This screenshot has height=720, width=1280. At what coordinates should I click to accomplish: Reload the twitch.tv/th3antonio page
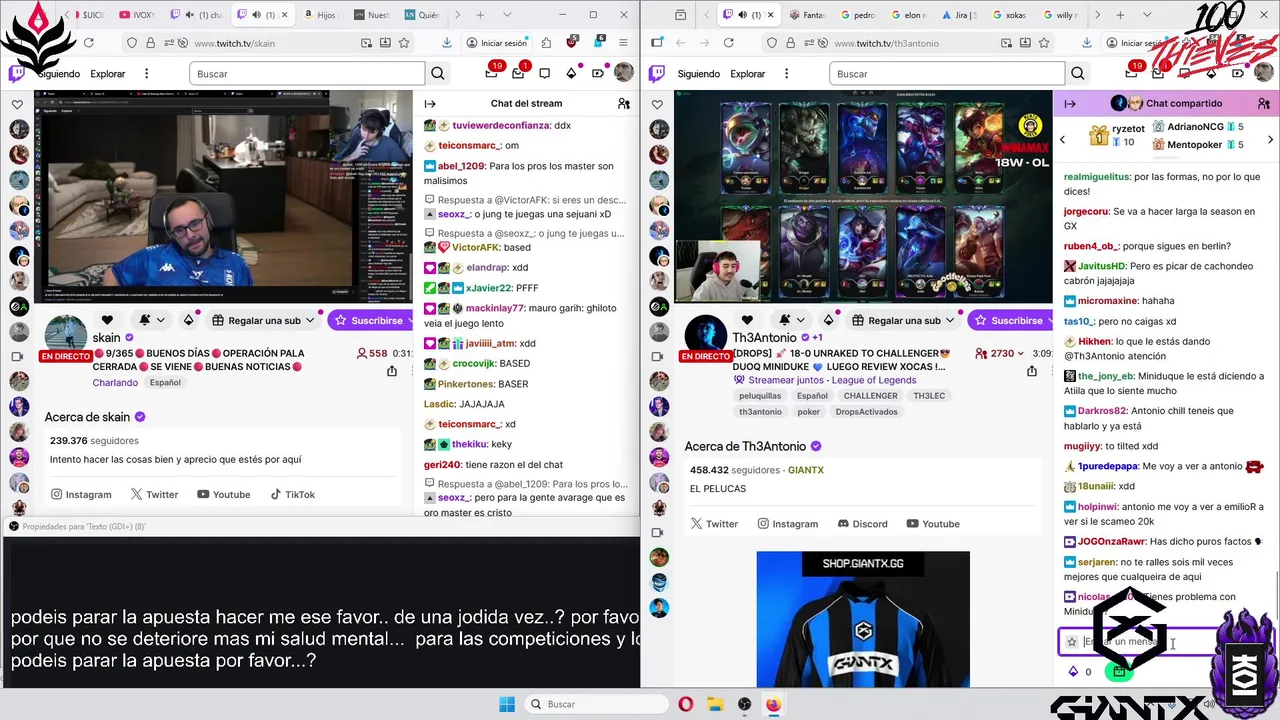click(x=728, y=43)
